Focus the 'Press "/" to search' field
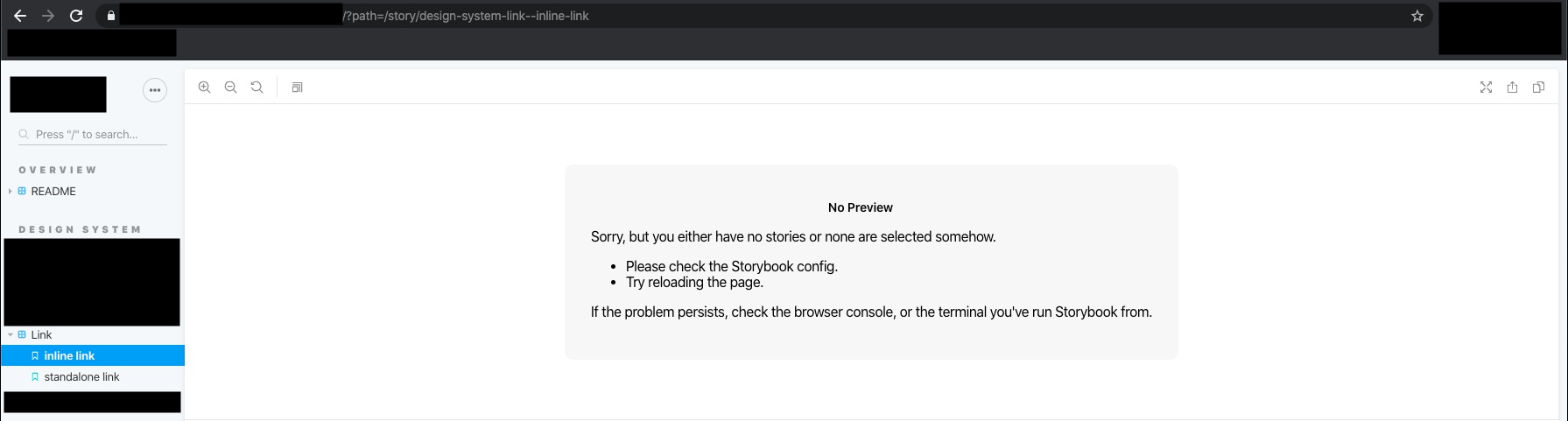The width and height of the screenshot is (1568, 421). pyautogui.click(x=93, y=135)
